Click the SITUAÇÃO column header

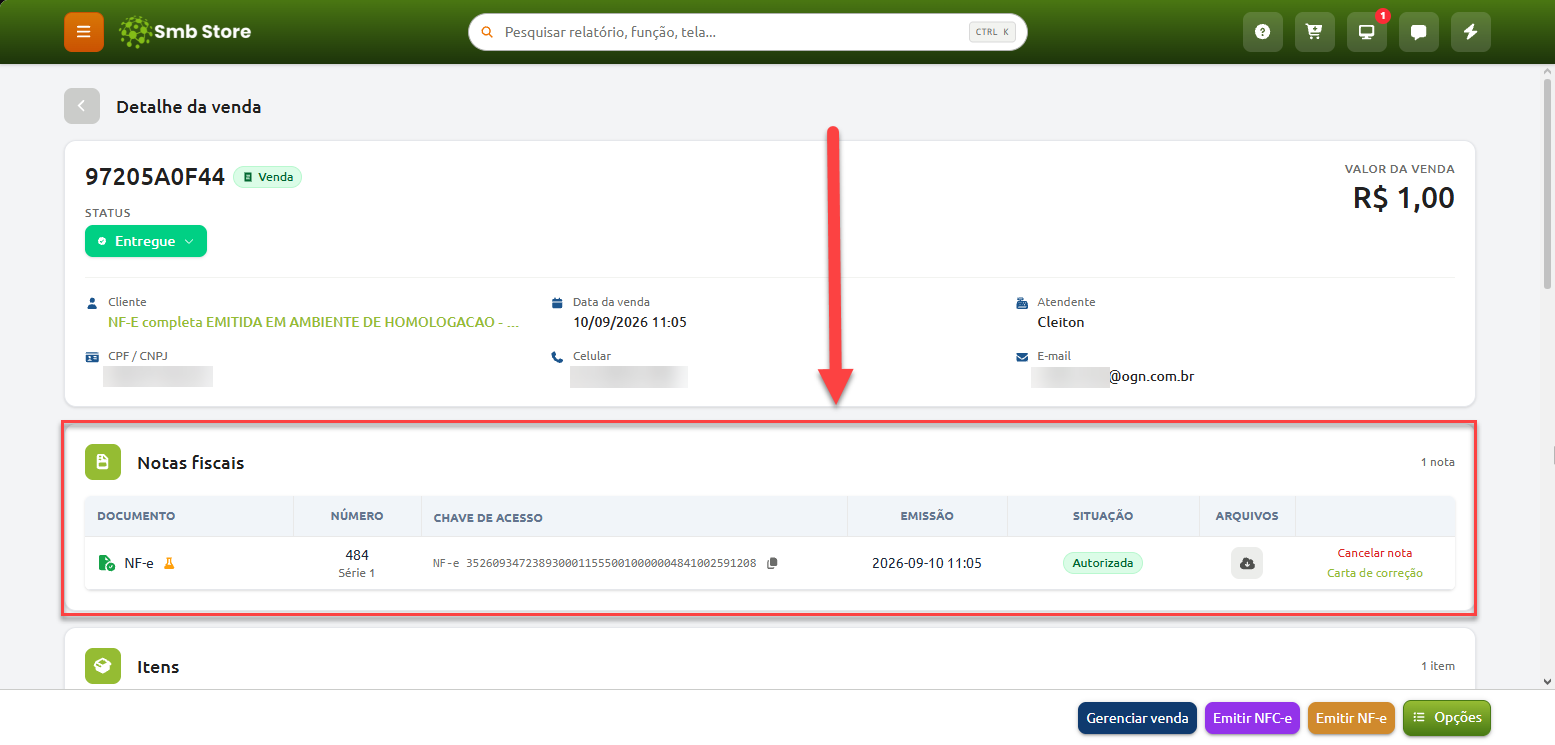pos(1103,516)
